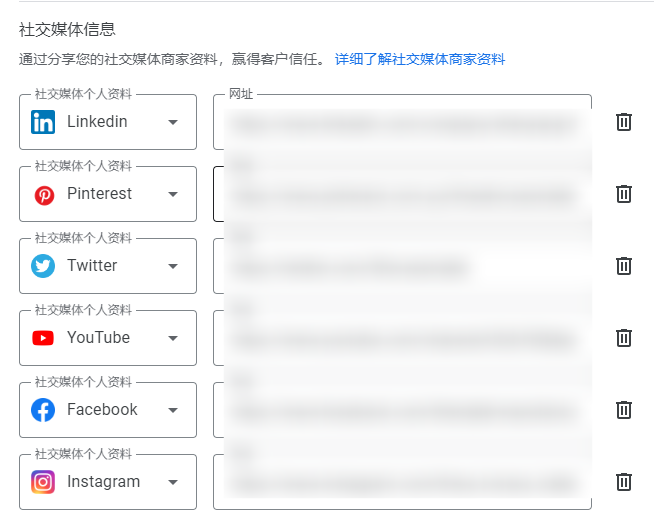Screen dimensions: 669x520
Task: Open the Instagram platform dropdown
Action: [x=173, y=482]
